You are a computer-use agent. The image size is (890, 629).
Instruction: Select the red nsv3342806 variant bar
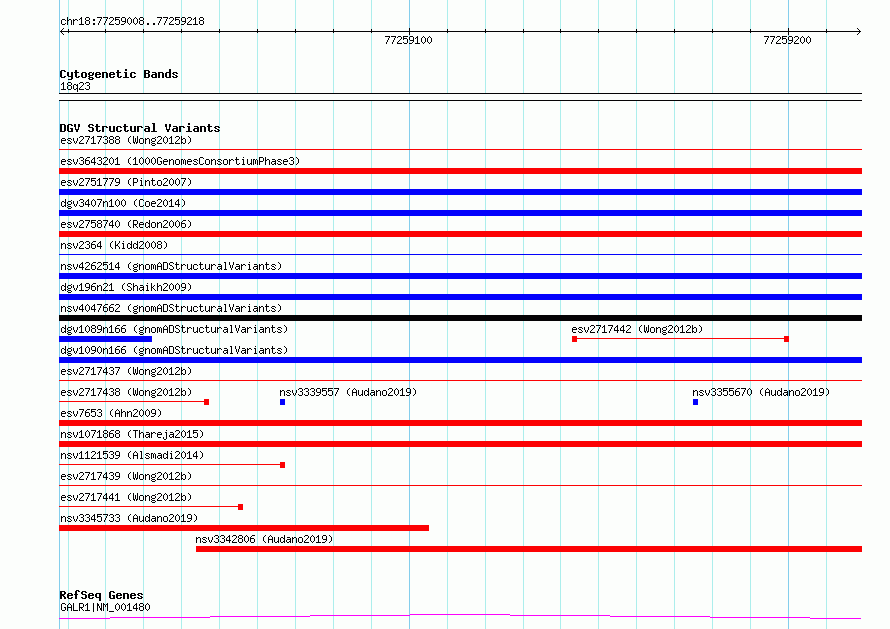pos(529,549)
